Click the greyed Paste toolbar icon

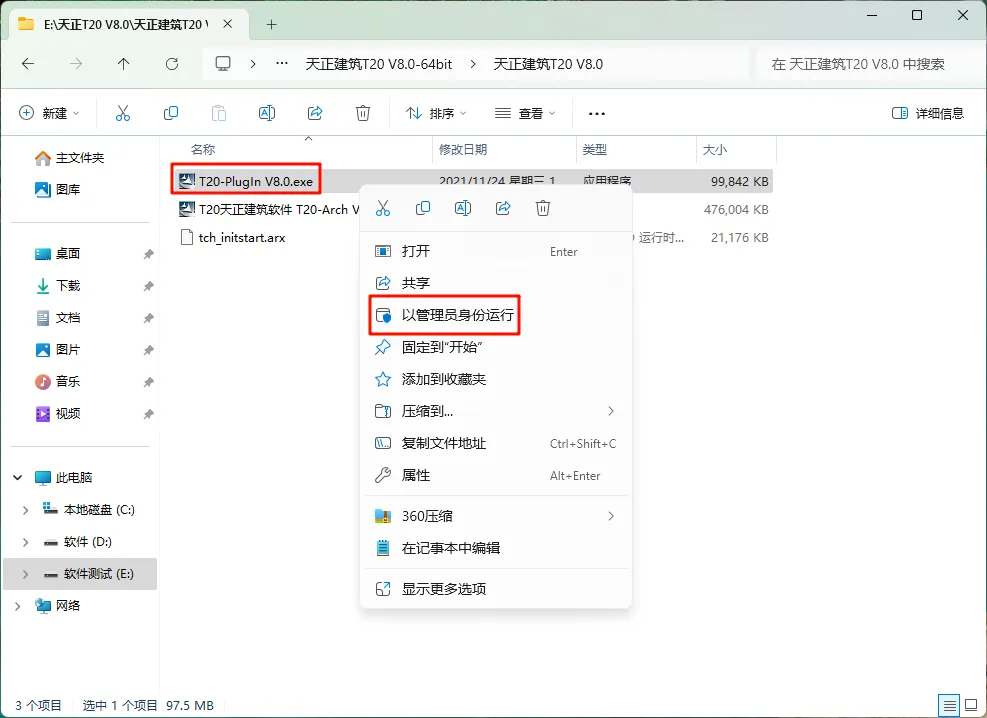pyautogui.click(x=218, y=113)
